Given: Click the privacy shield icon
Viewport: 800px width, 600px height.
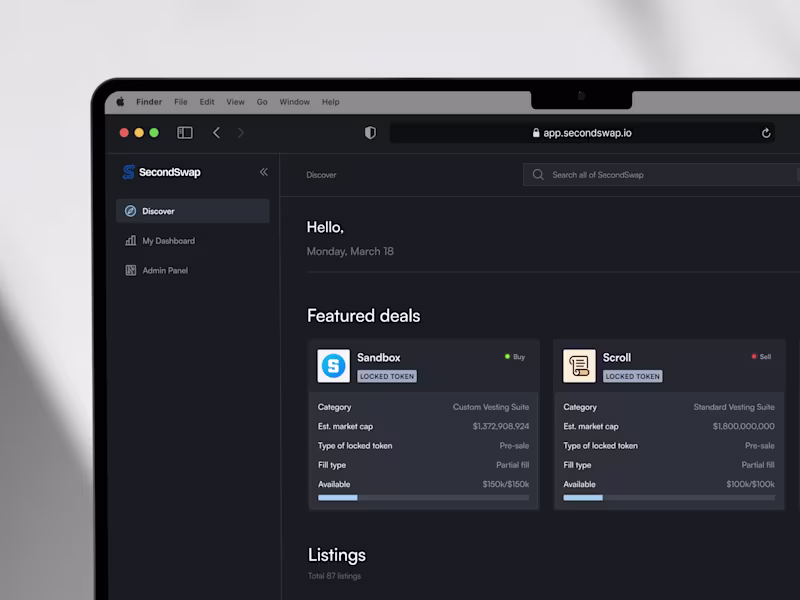Looking at the screenshot, I should point(370,133).
